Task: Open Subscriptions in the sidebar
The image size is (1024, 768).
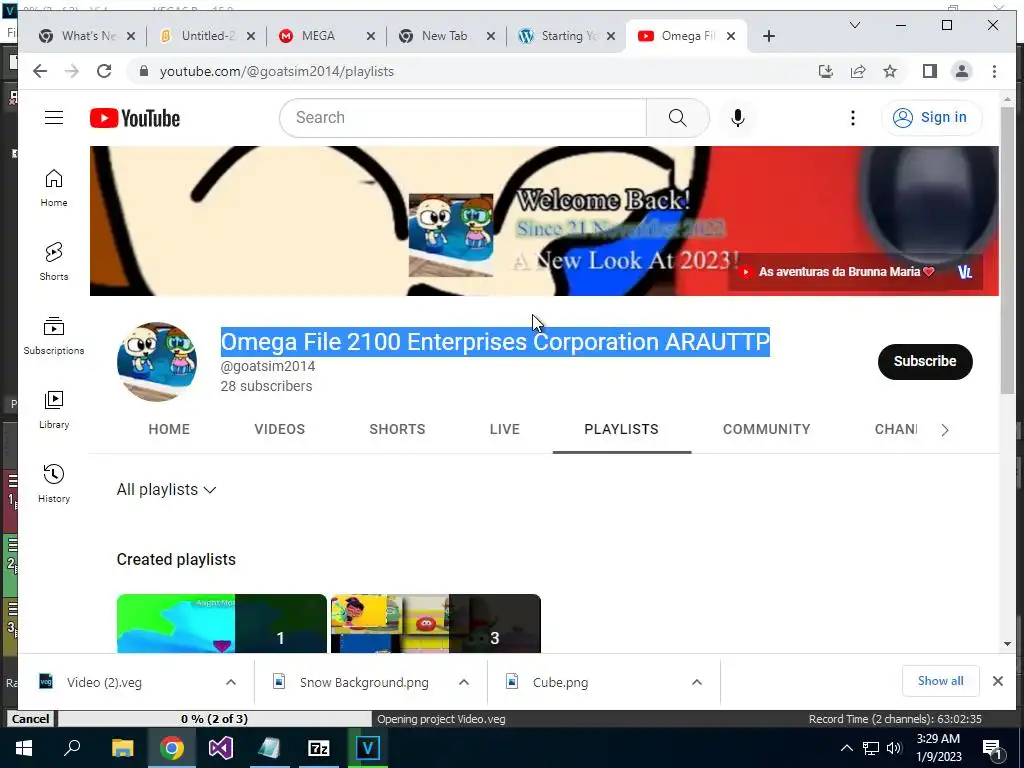Action: coord(54,336)
